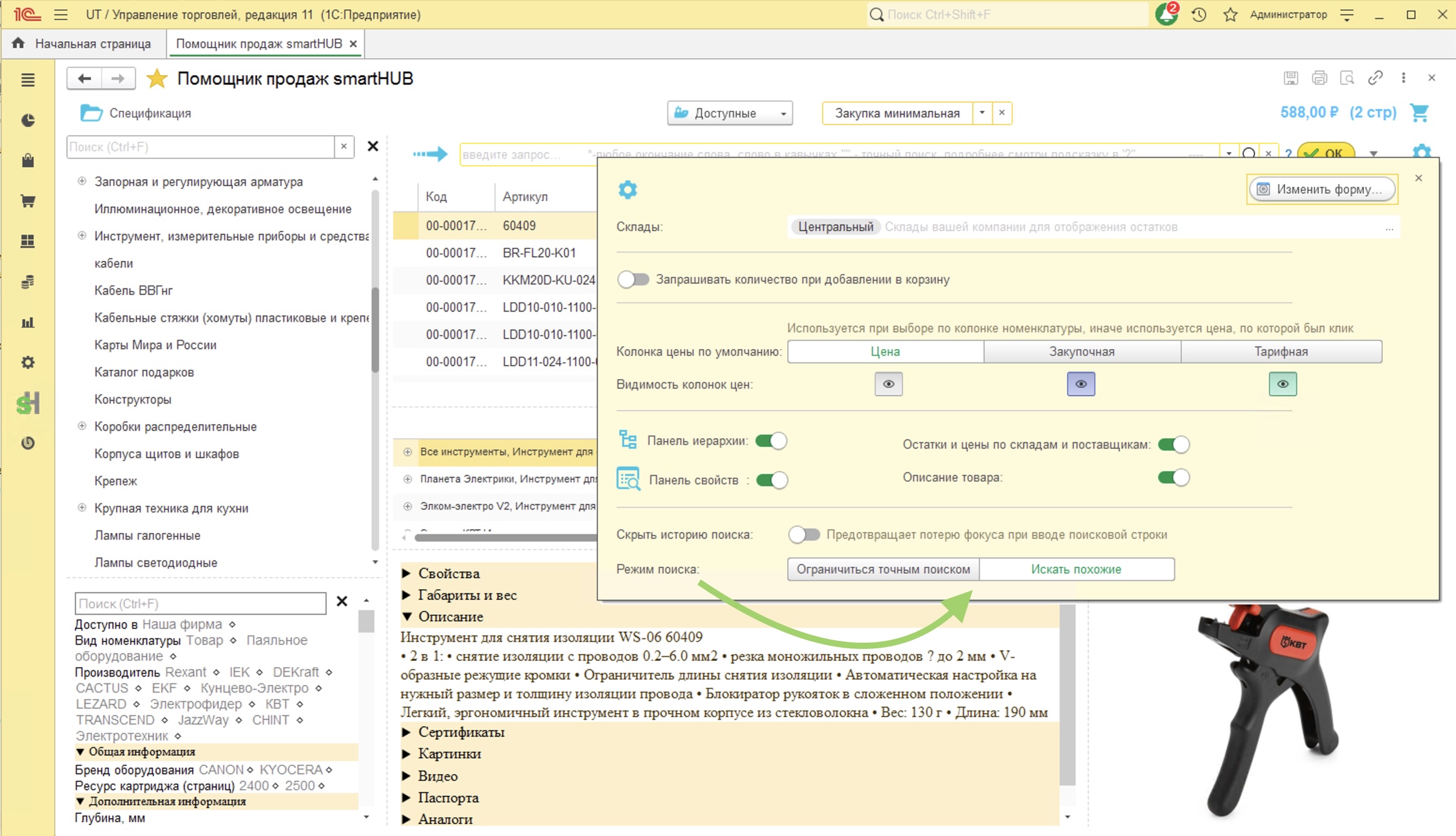Open the Спецификация folder icon

(91, 113)
